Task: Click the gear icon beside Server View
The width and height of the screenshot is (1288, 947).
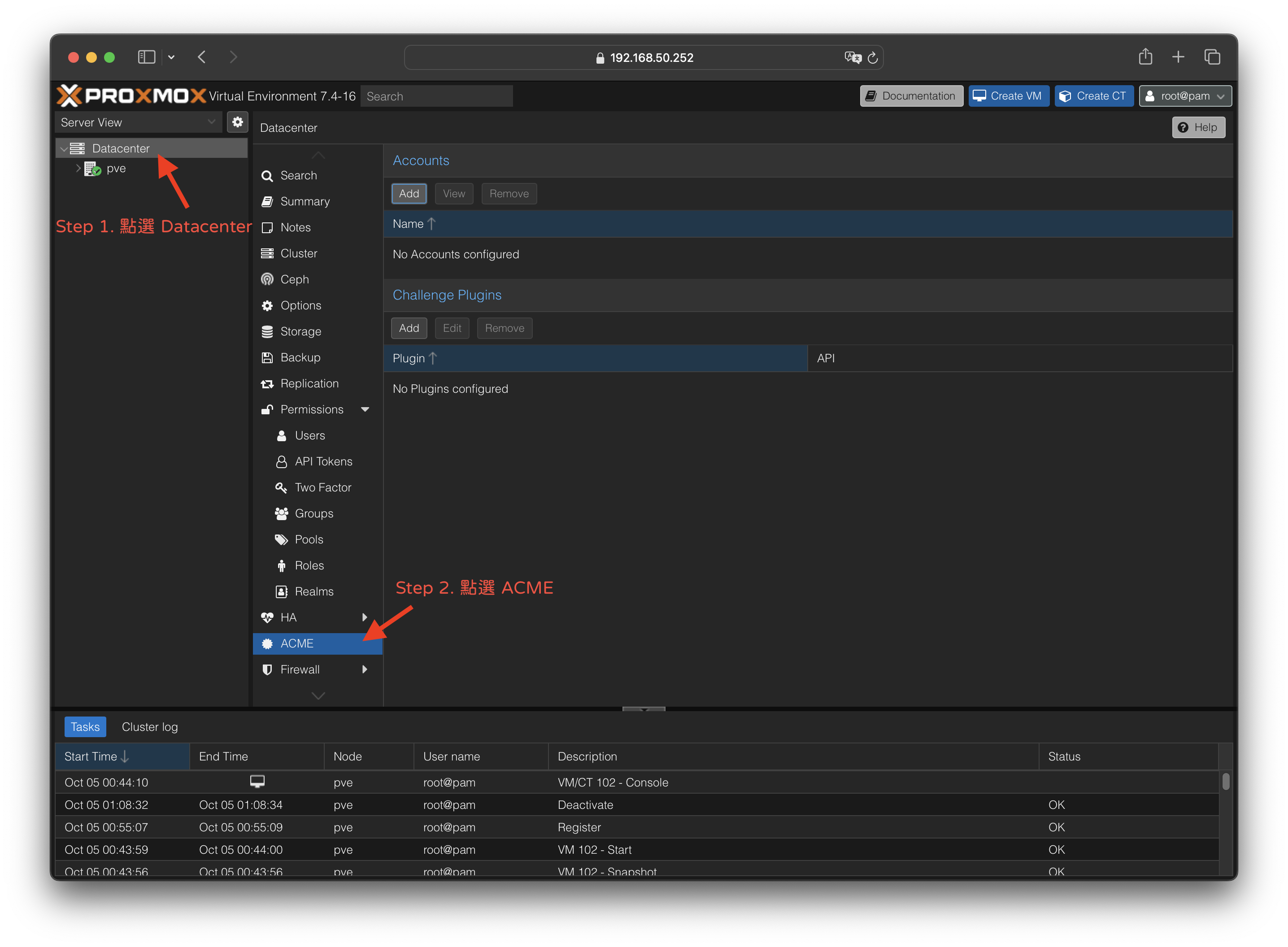Action: 237,122
